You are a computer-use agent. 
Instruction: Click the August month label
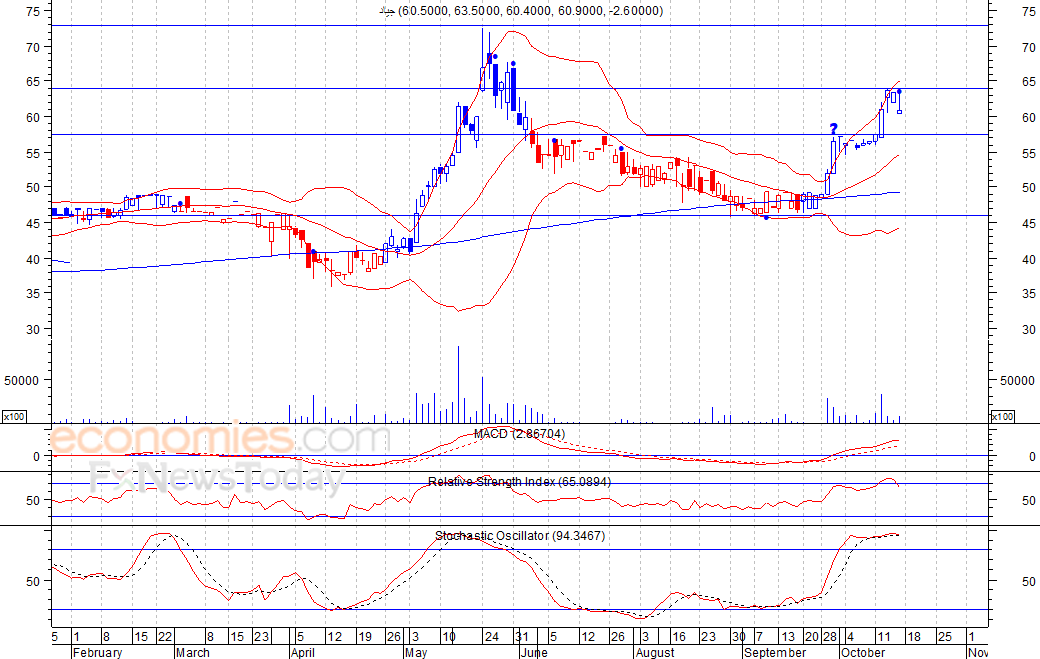(x=655, y=652)
